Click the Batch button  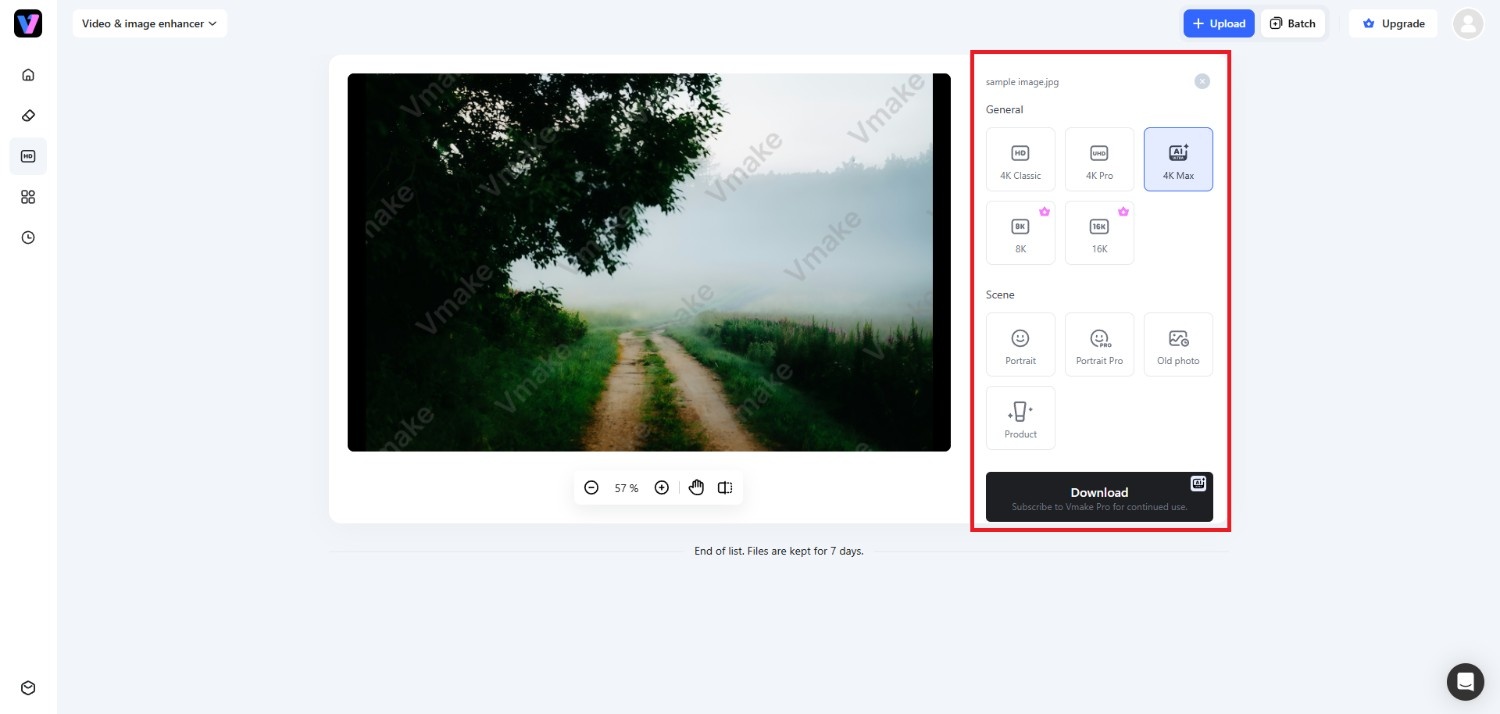pyautogui.click(x=1293, y=23)
